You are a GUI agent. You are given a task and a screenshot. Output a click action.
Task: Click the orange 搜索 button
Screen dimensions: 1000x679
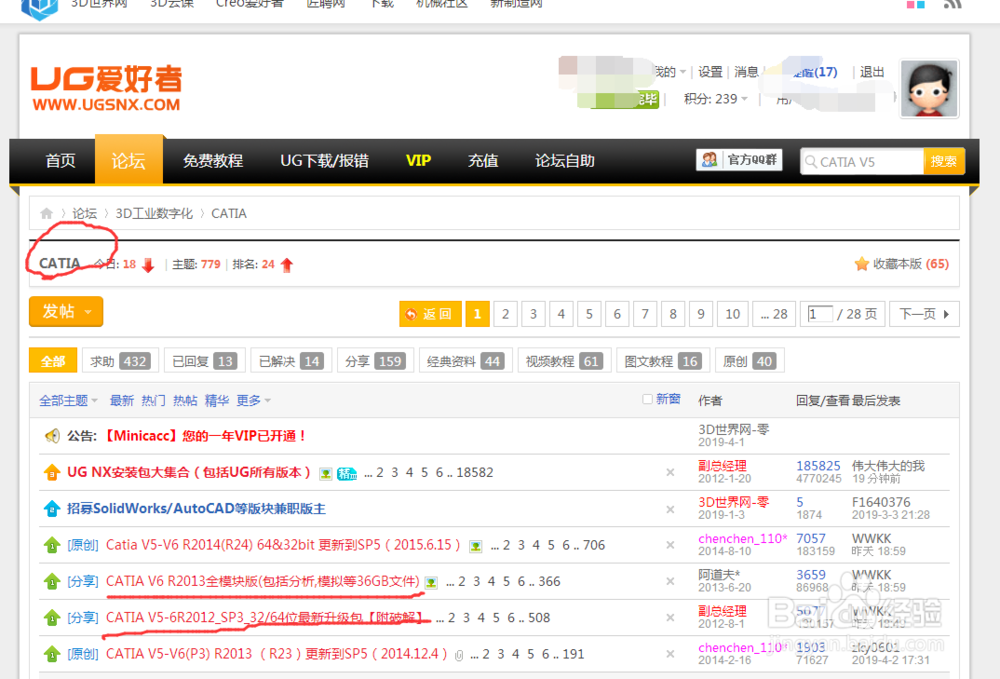(x=943, y=161)
